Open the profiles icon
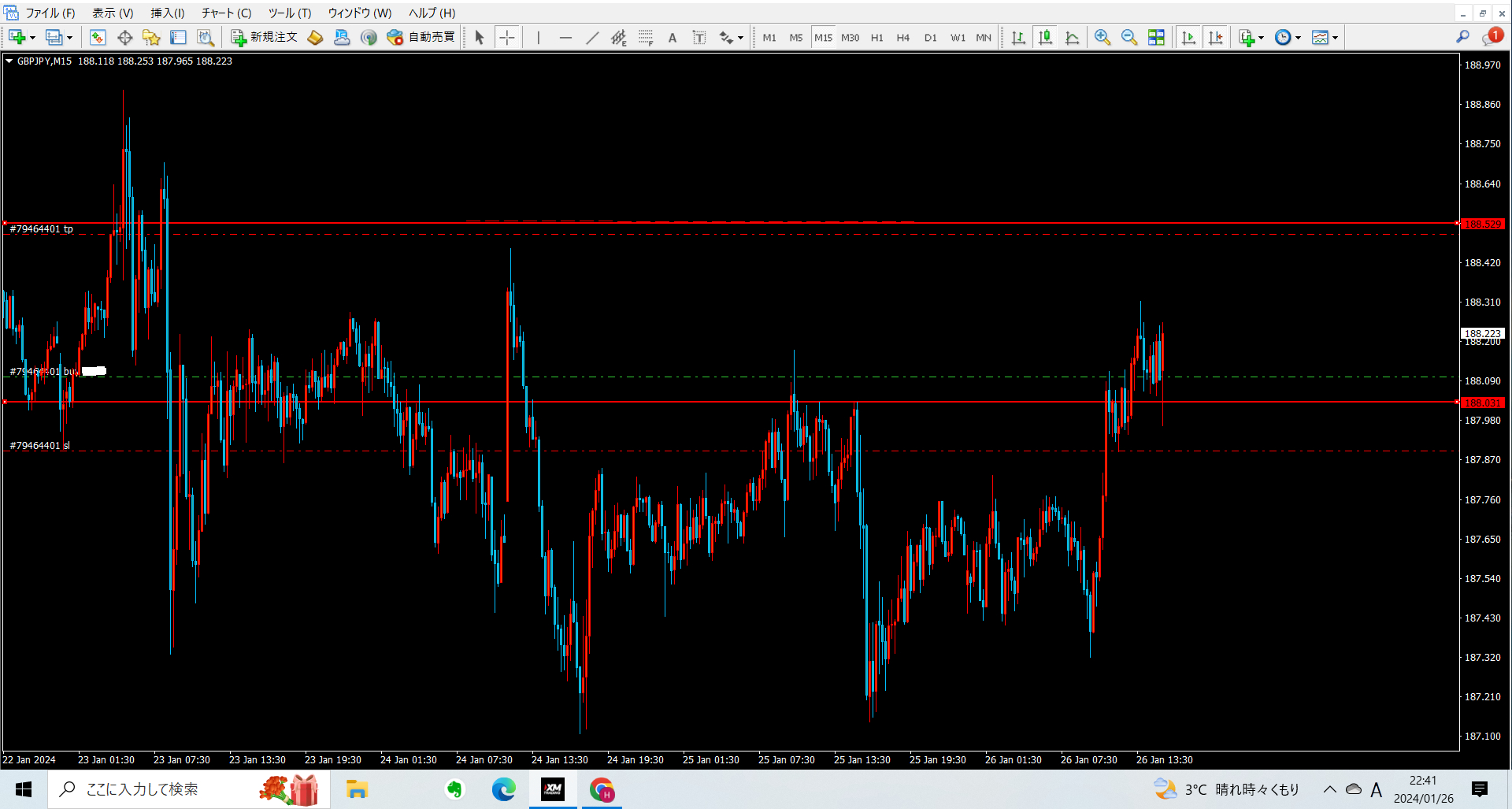Image resolution: width=1512 pixels, height=809 pixels. [54, 37]
